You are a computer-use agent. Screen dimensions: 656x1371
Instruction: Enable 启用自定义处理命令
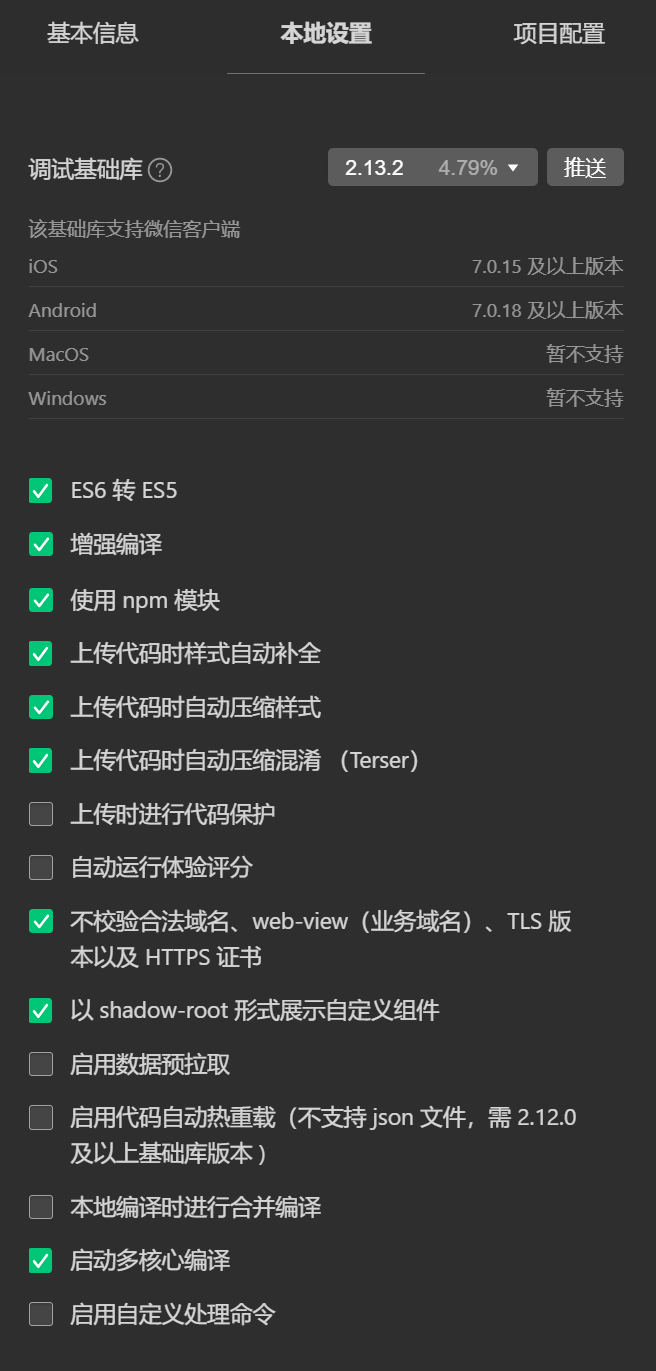coord(40,1314)
